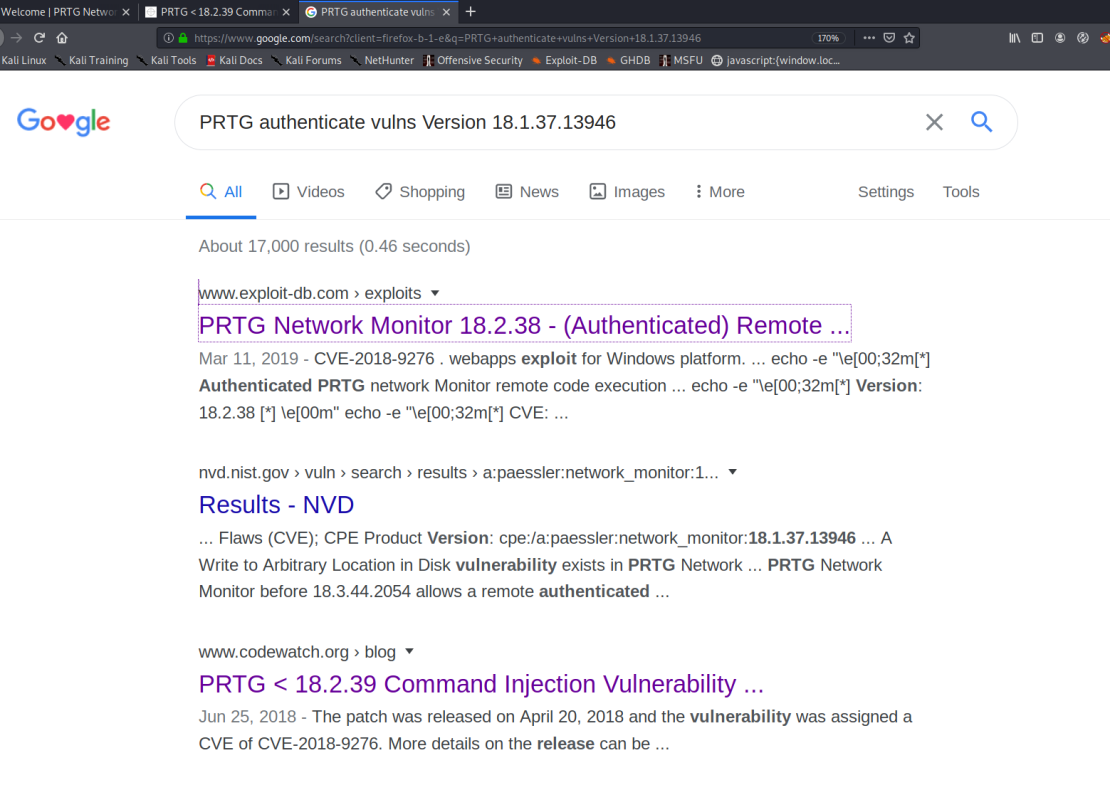1110x790 pixels.
Task: Bookmark this page with the star icon
Action: (909, 38)
